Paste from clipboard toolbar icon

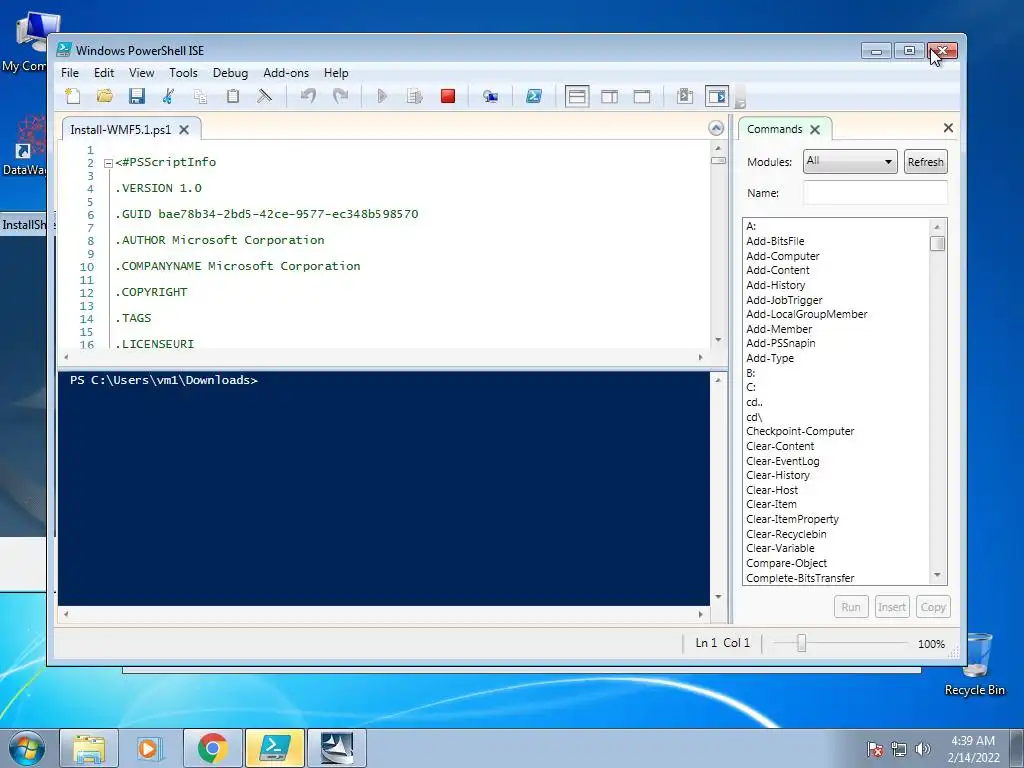pos(232,97)
